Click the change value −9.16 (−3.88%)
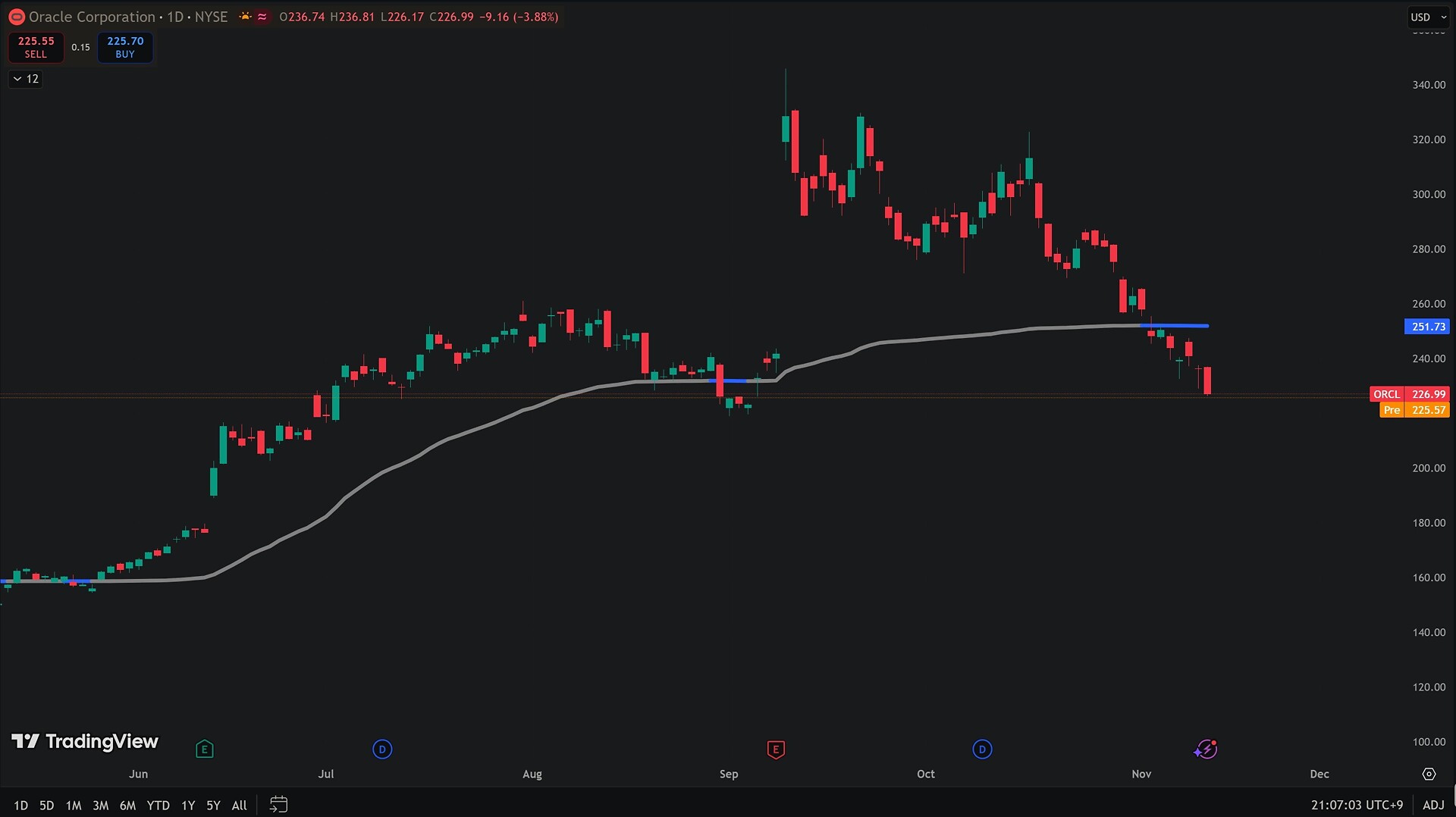Screen dimensions: 1456x817 point(519,17)
